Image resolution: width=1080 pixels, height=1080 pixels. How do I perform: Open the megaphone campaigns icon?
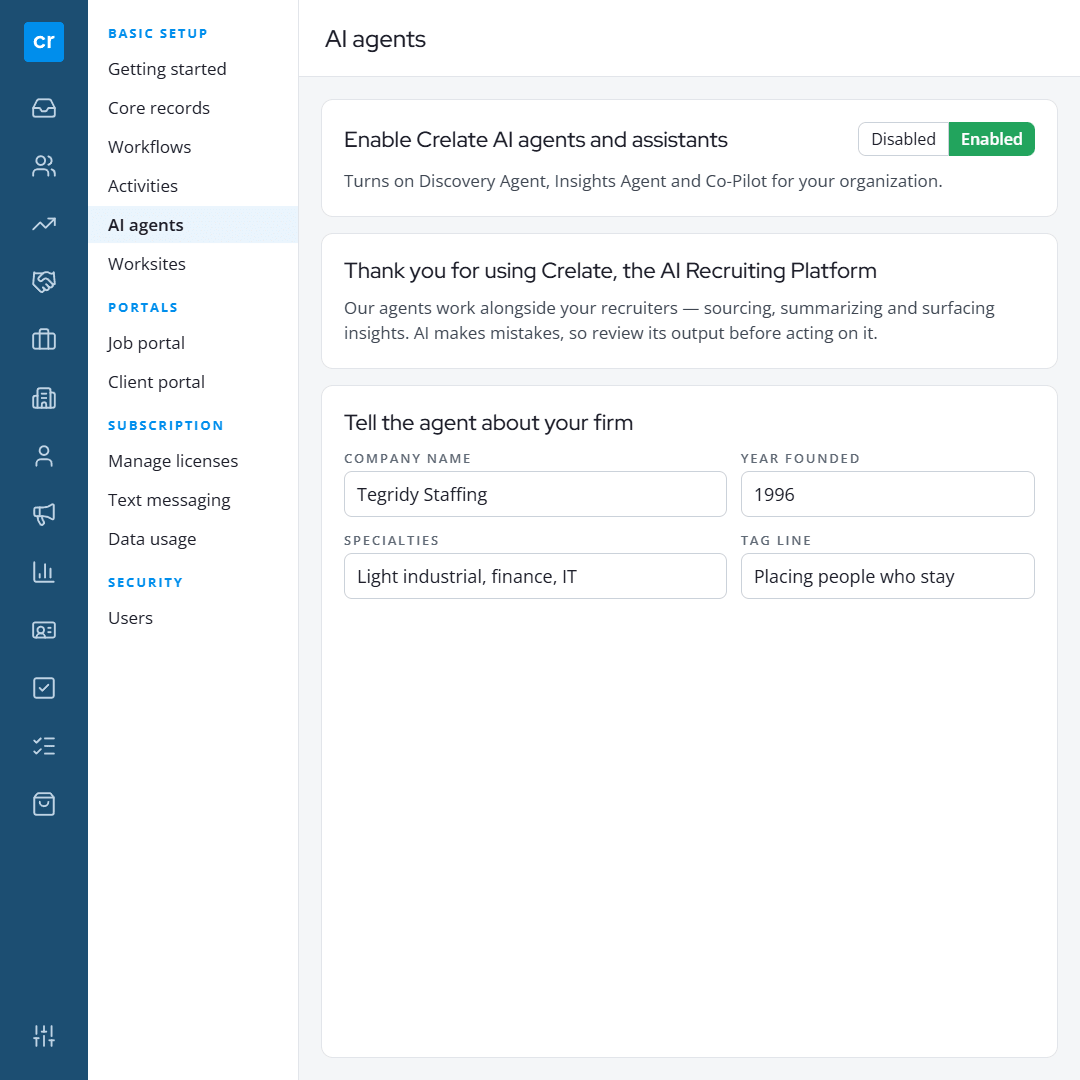point(43,514)
